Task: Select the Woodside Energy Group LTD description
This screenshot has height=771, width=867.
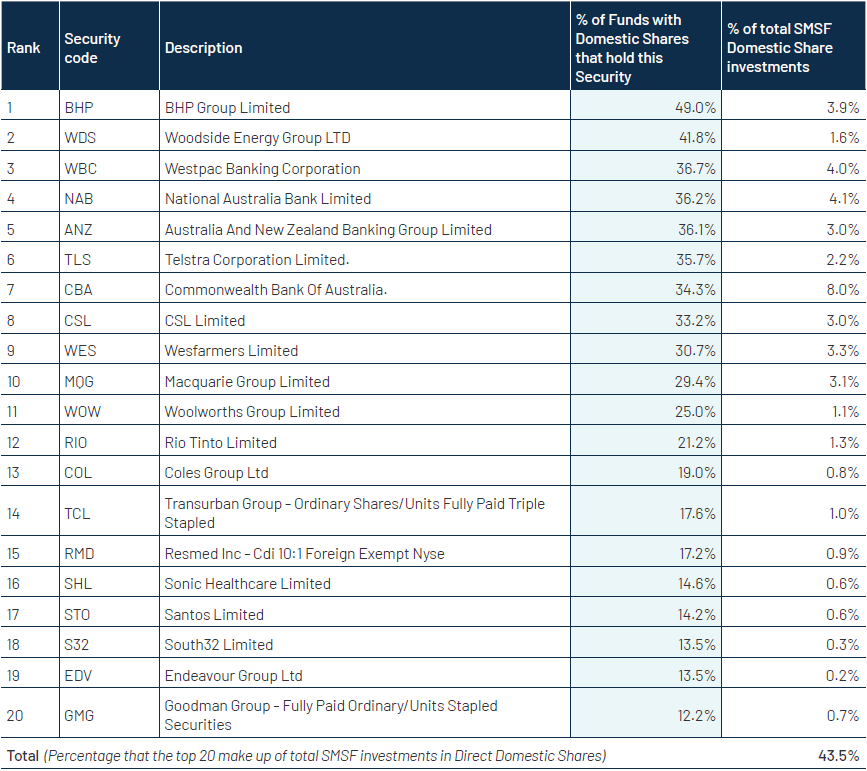Action: tap(257, 138)
